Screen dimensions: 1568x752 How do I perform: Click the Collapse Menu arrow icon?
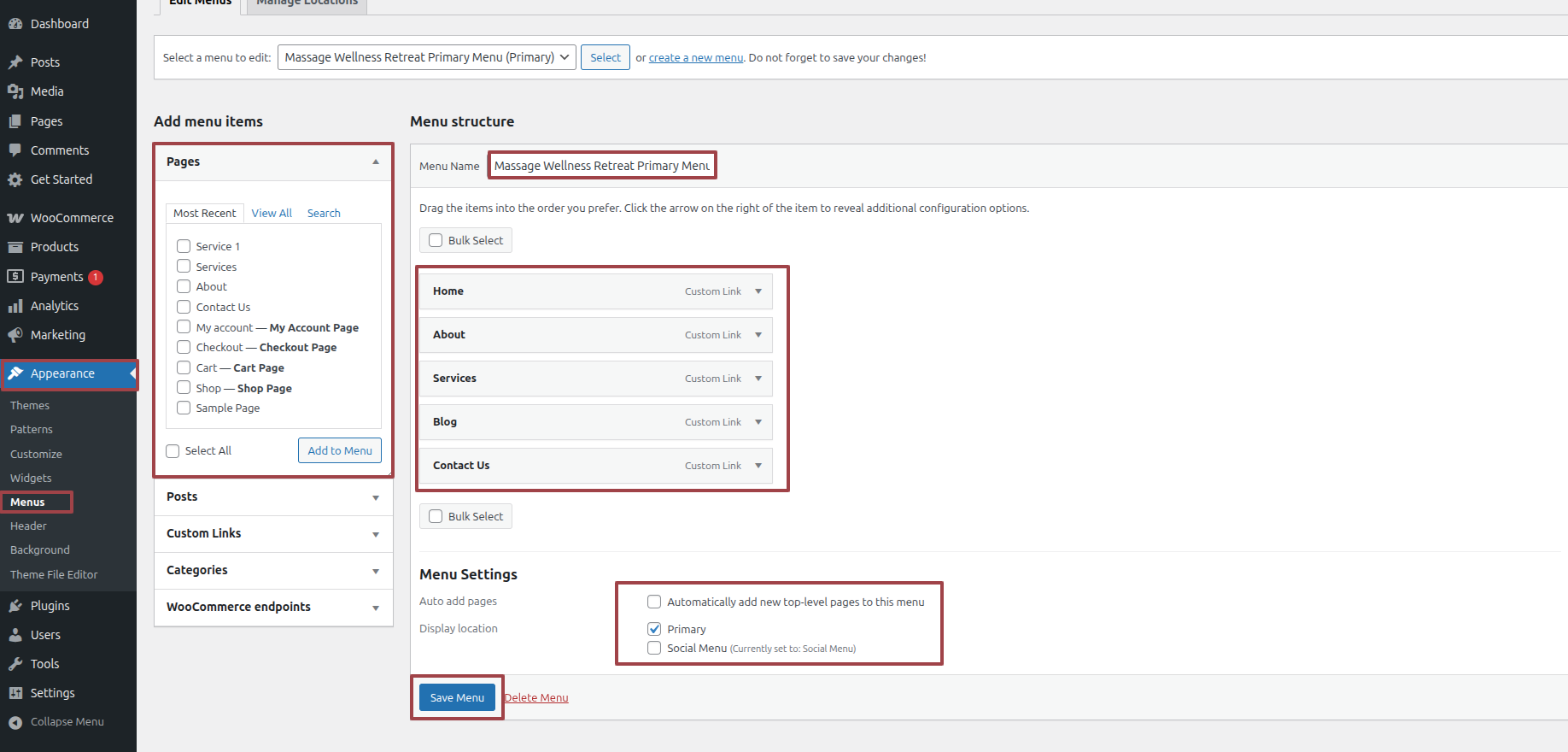[15, 722]
